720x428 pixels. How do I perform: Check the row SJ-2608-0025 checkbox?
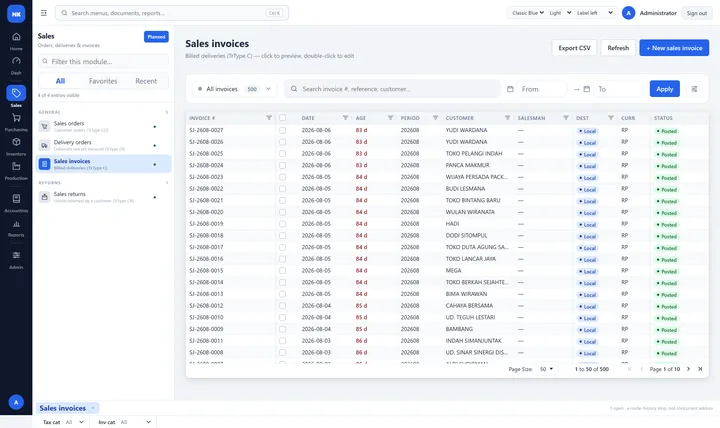[282, 154]
